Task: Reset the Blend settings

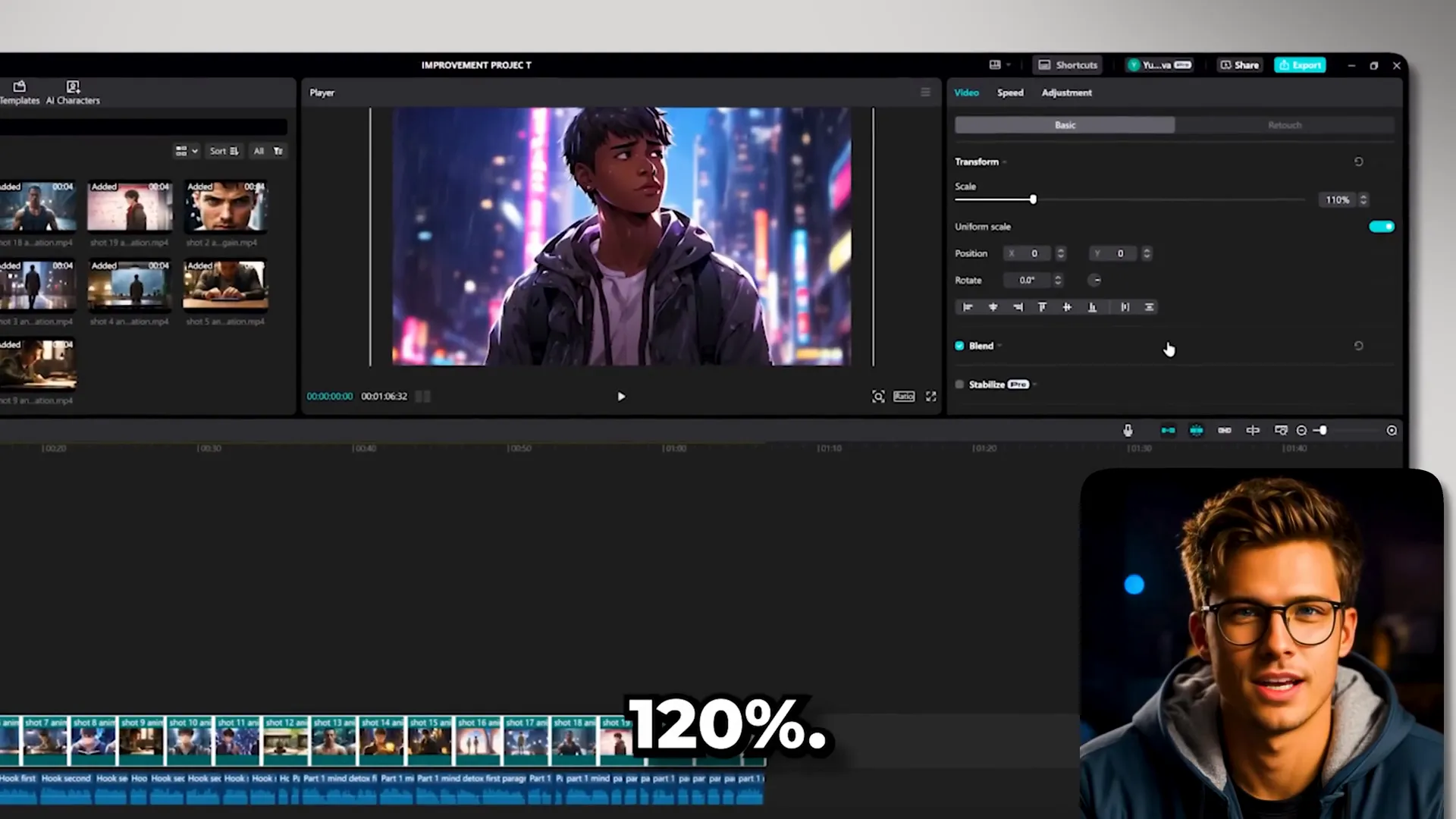Action: (1358, 346)
